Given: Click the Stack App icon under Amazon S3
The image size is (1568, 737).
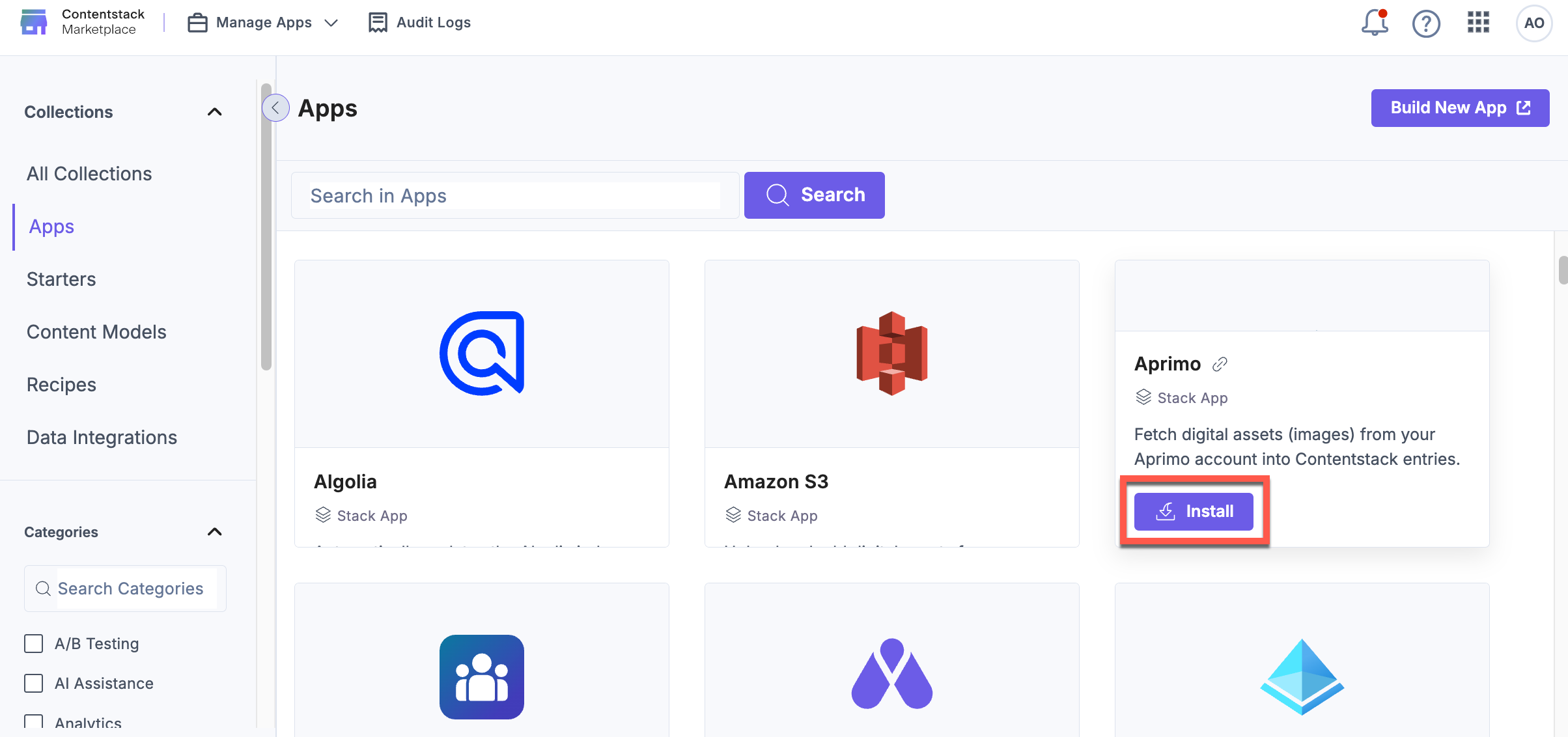Looking at the screenshot, I should pyautogui.click(x=734, y=515).
